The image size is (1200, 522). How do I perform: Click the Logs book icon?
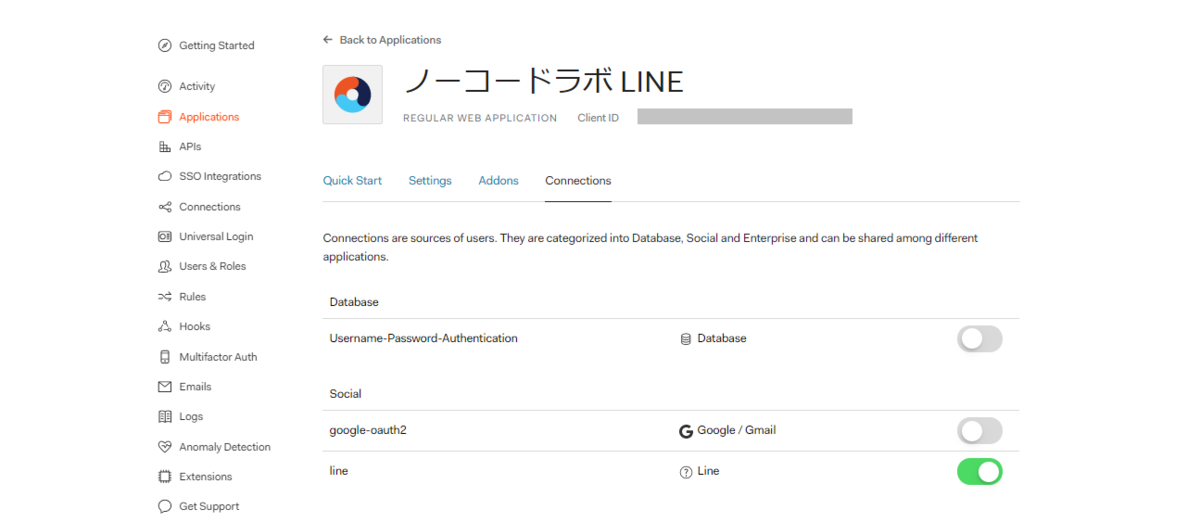(165, 417)
